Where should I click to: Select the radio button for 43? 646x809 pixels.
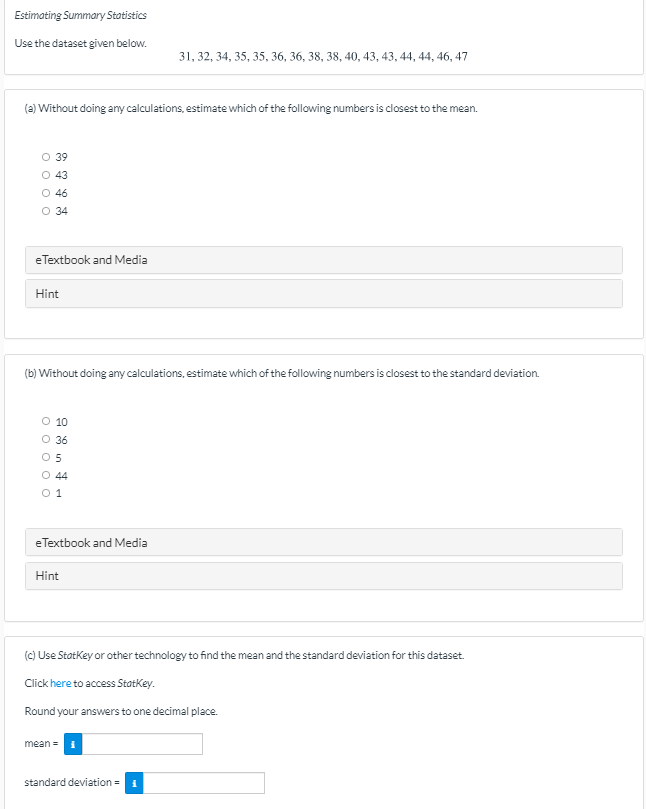(46, 174)
